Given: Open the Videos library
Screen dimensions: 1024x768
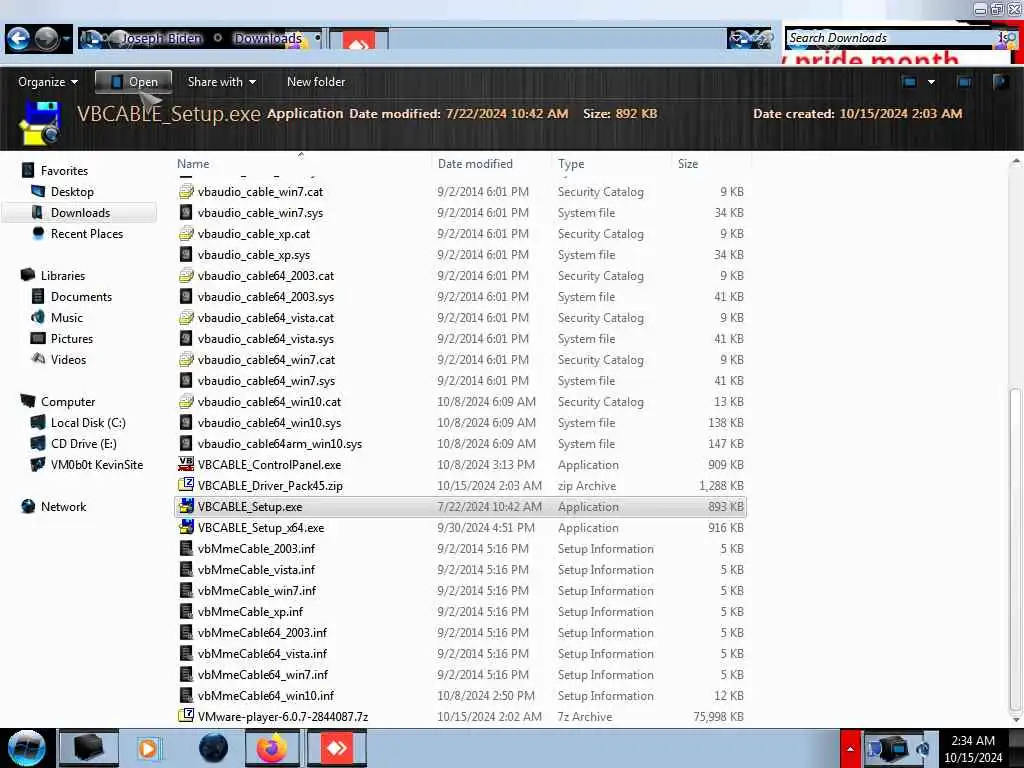Looking at the screenshot, I should 68,359.
